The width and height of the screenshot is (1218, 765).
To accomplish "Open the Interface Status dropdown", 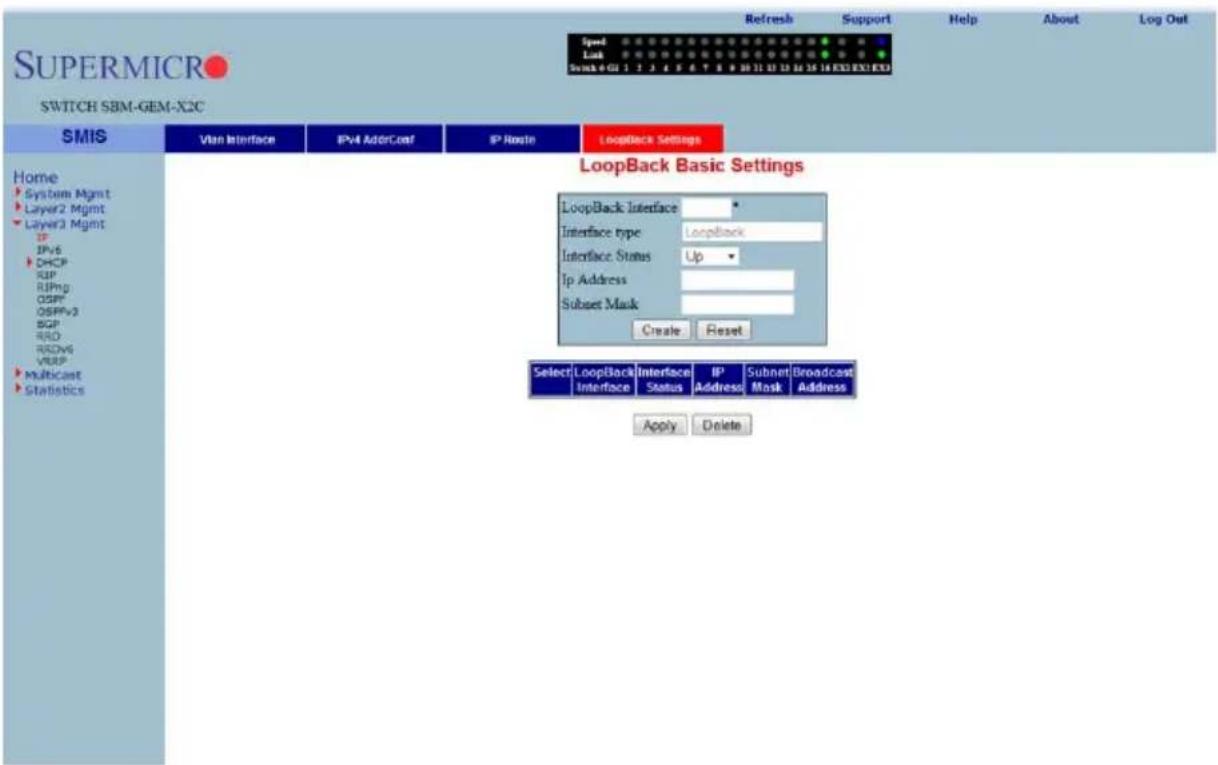I will (710, 257).
